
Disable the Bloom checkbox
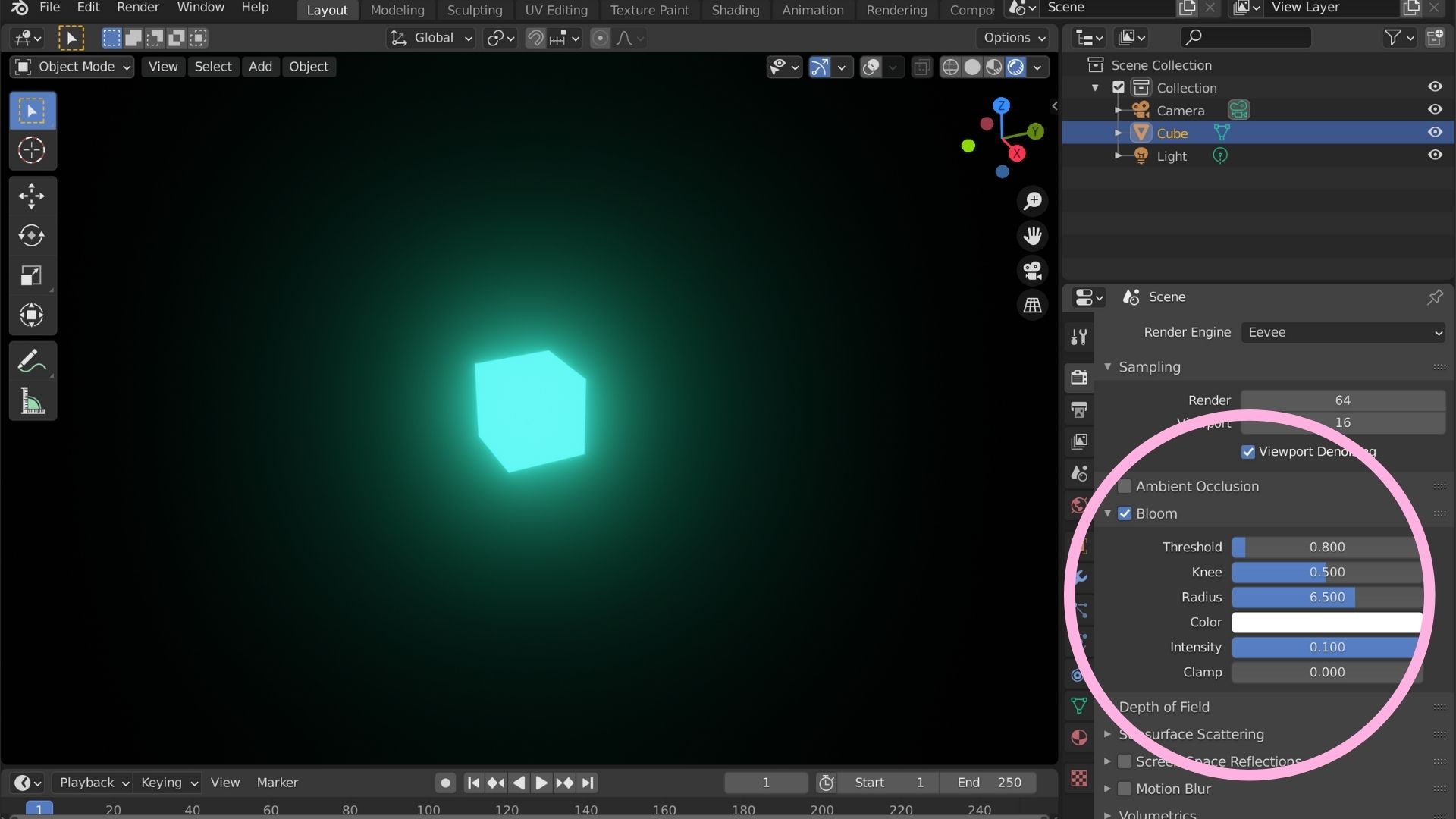(1125, 513)
